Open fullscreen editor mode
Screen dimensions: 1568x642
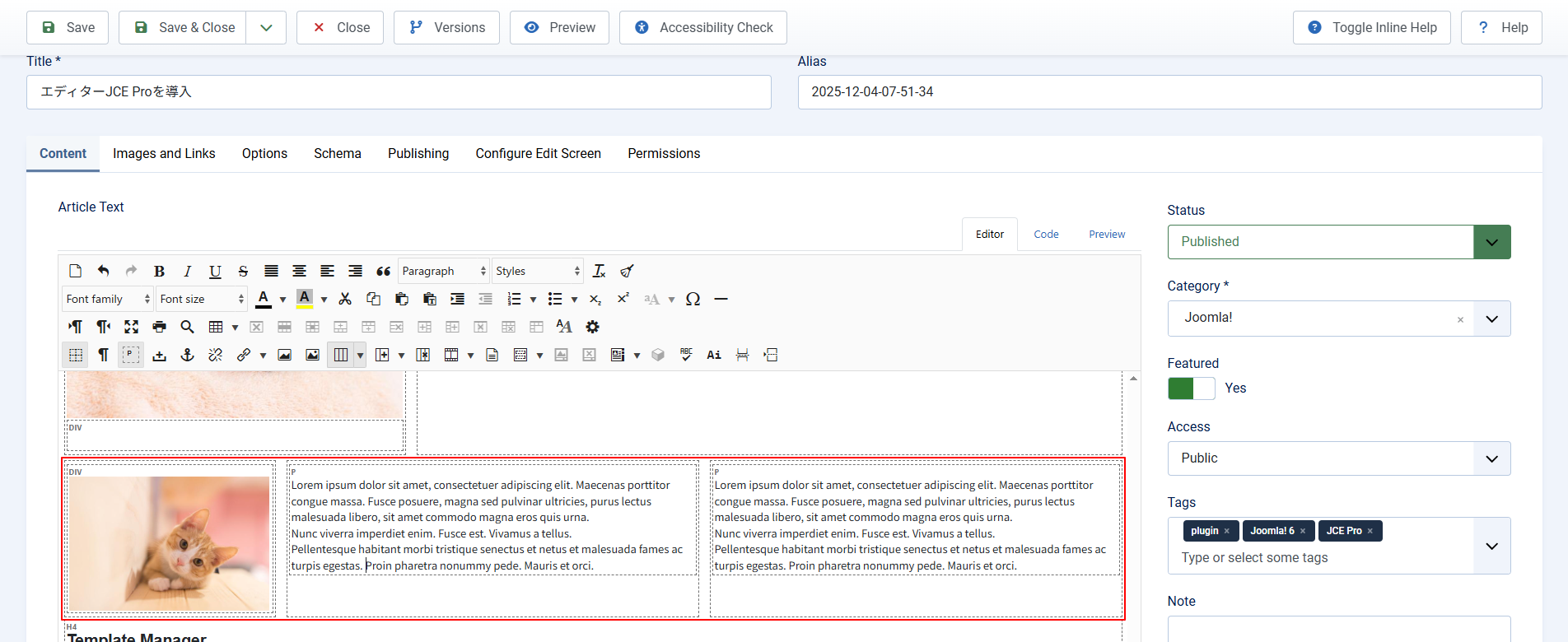pyautogui.click(x=131, y=327)
